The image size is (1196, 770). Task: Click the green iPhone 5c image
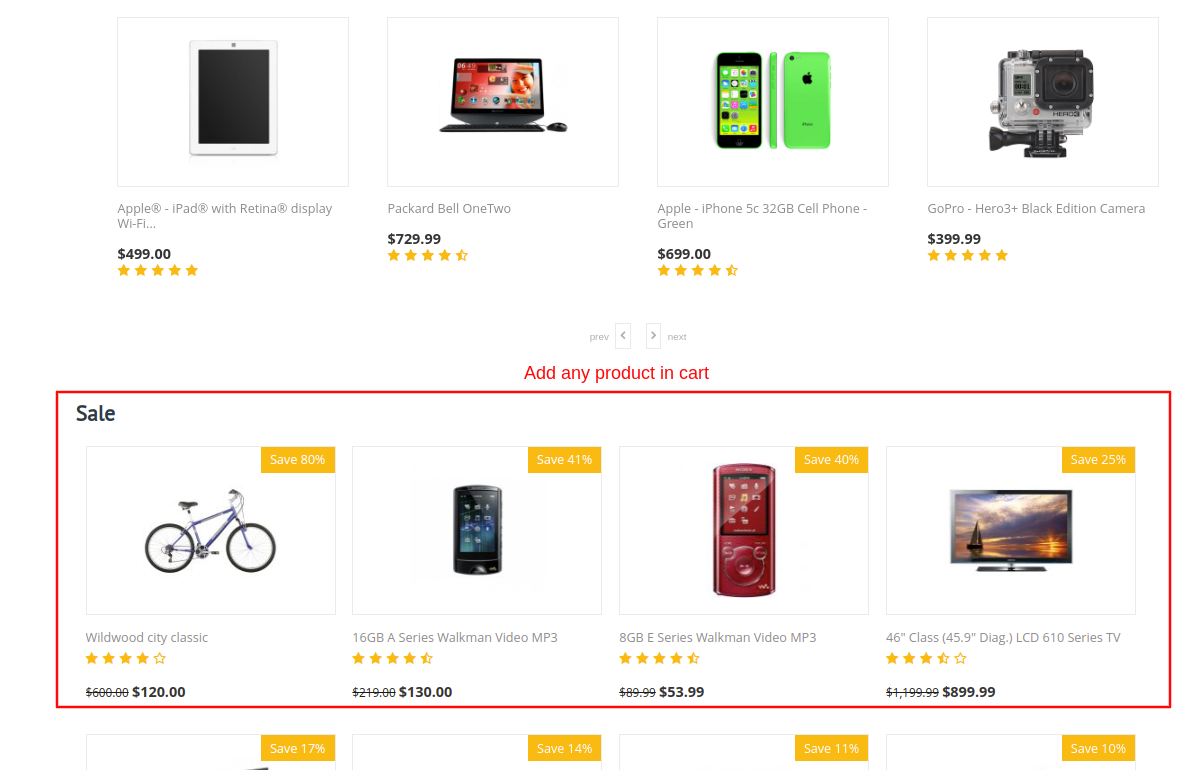773,100
